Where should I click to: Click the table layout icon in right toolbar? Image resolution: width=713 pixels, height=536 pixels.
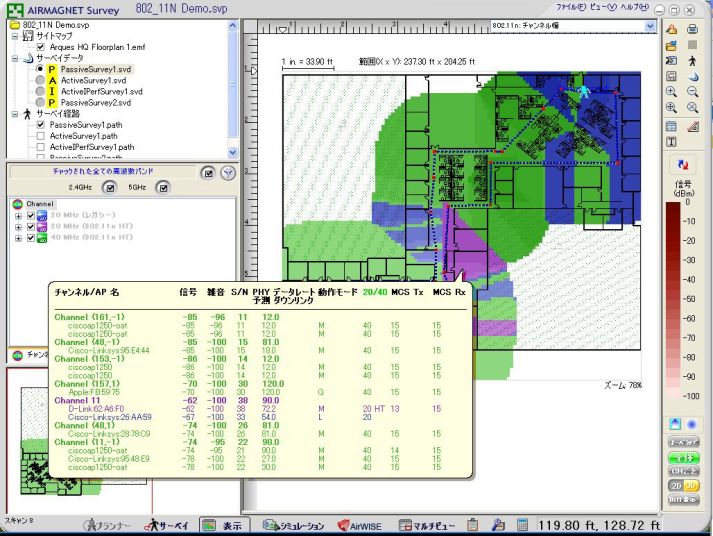click(671, 126)
